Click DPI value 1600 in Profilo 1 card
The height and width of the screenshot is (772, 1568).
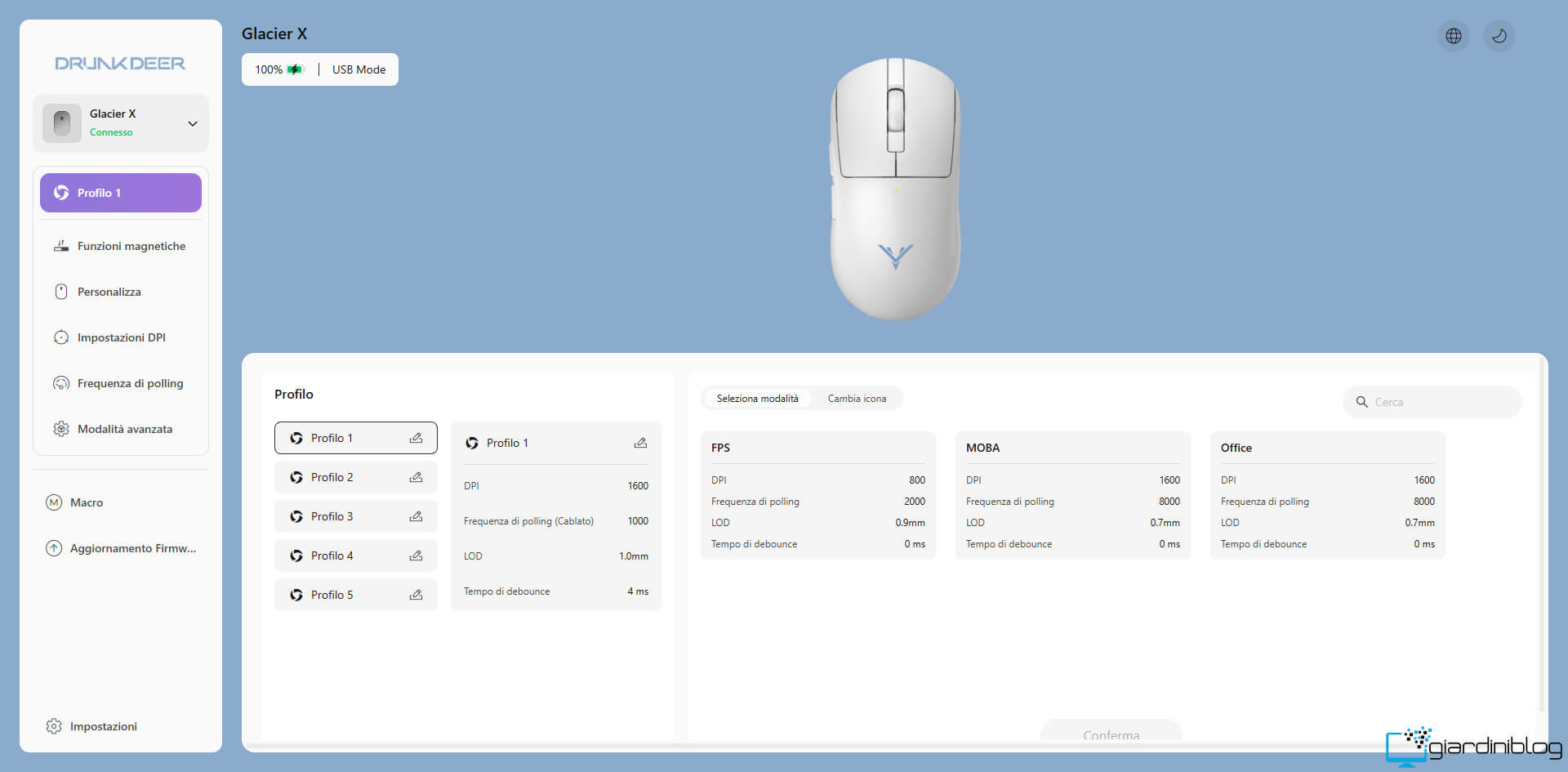(x=638, y=486)
